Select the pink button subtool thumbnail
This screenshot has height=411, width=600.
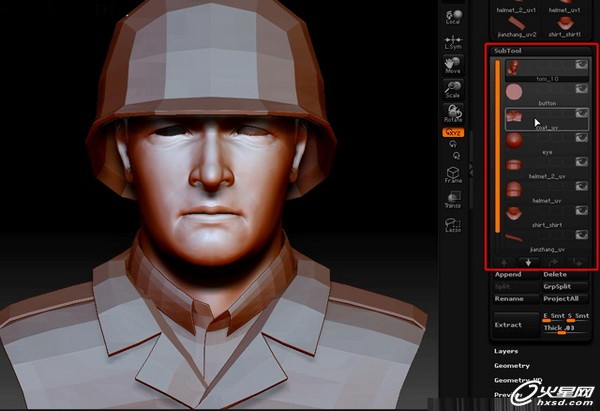click(514, 92)
